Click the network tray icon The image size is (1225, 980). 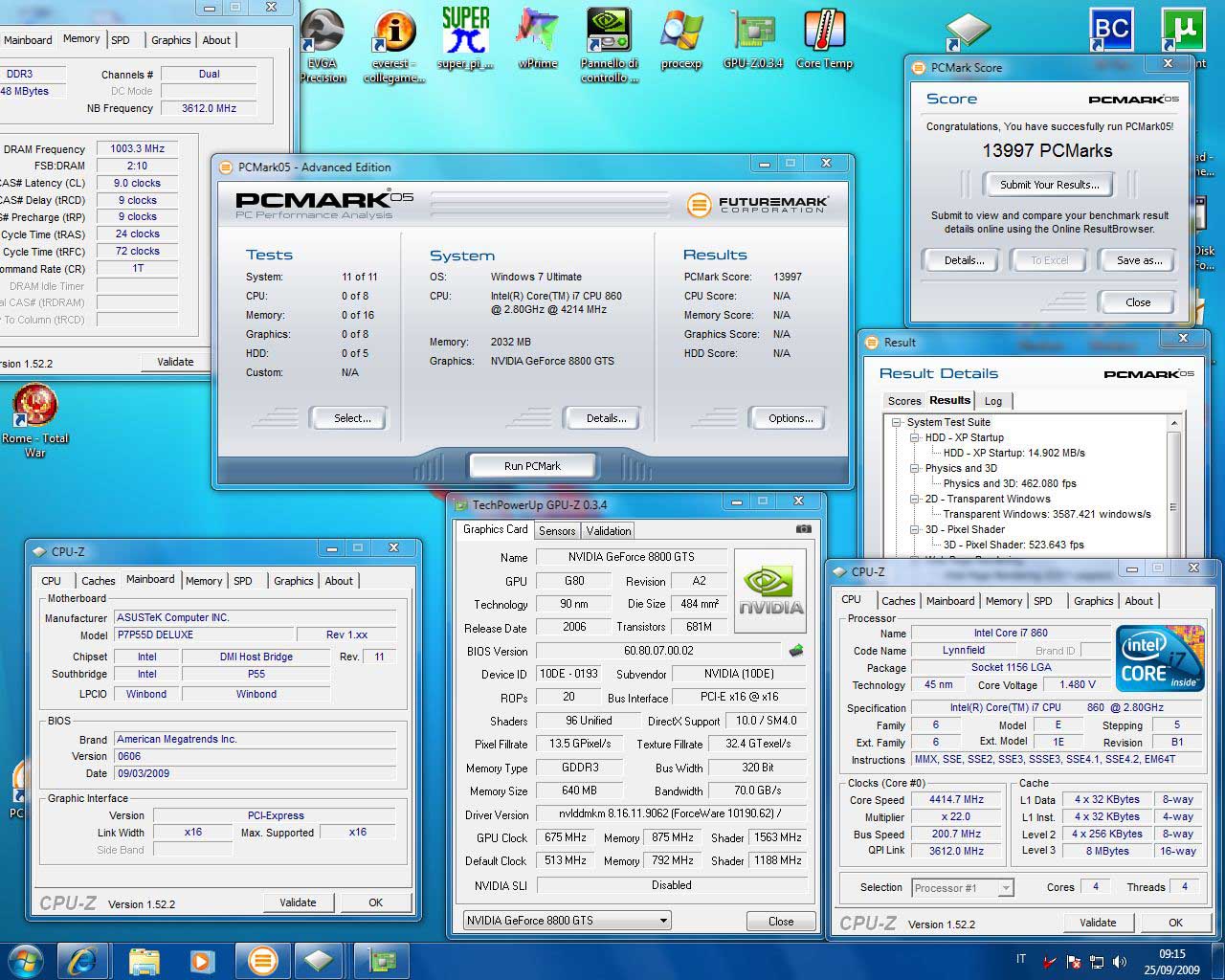[x=1097, y=962]
